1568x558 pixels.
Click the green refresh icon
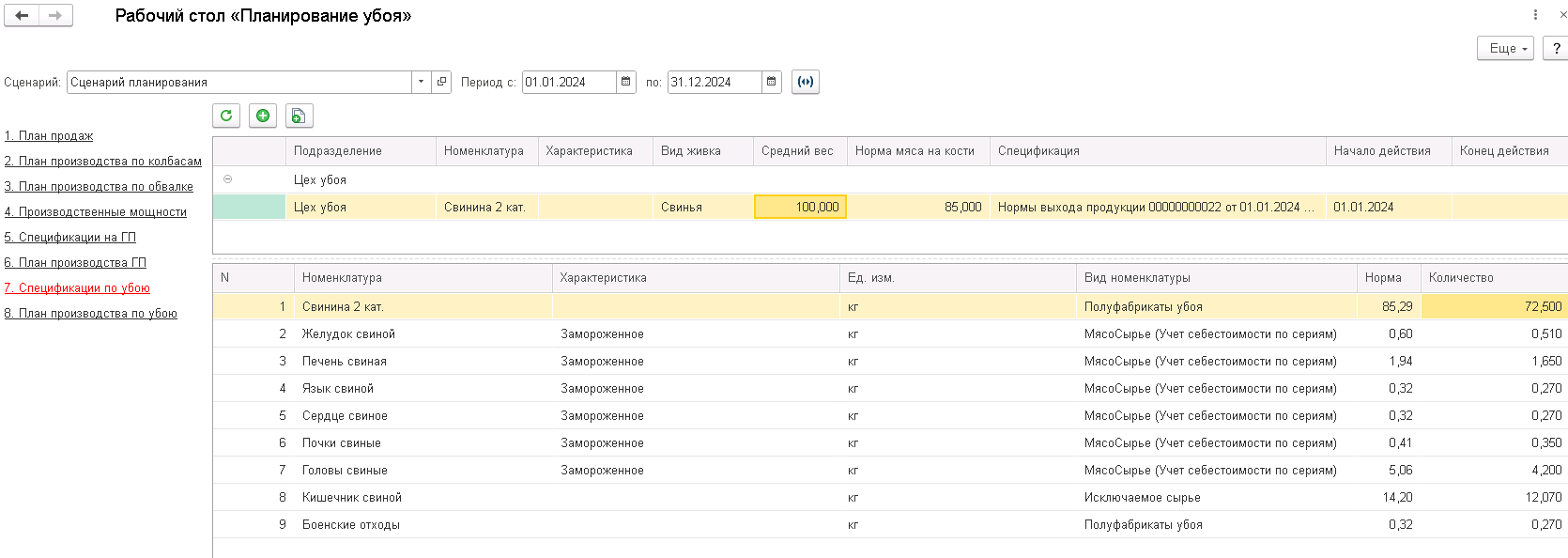pyautogui.click(x=226, y=116)
